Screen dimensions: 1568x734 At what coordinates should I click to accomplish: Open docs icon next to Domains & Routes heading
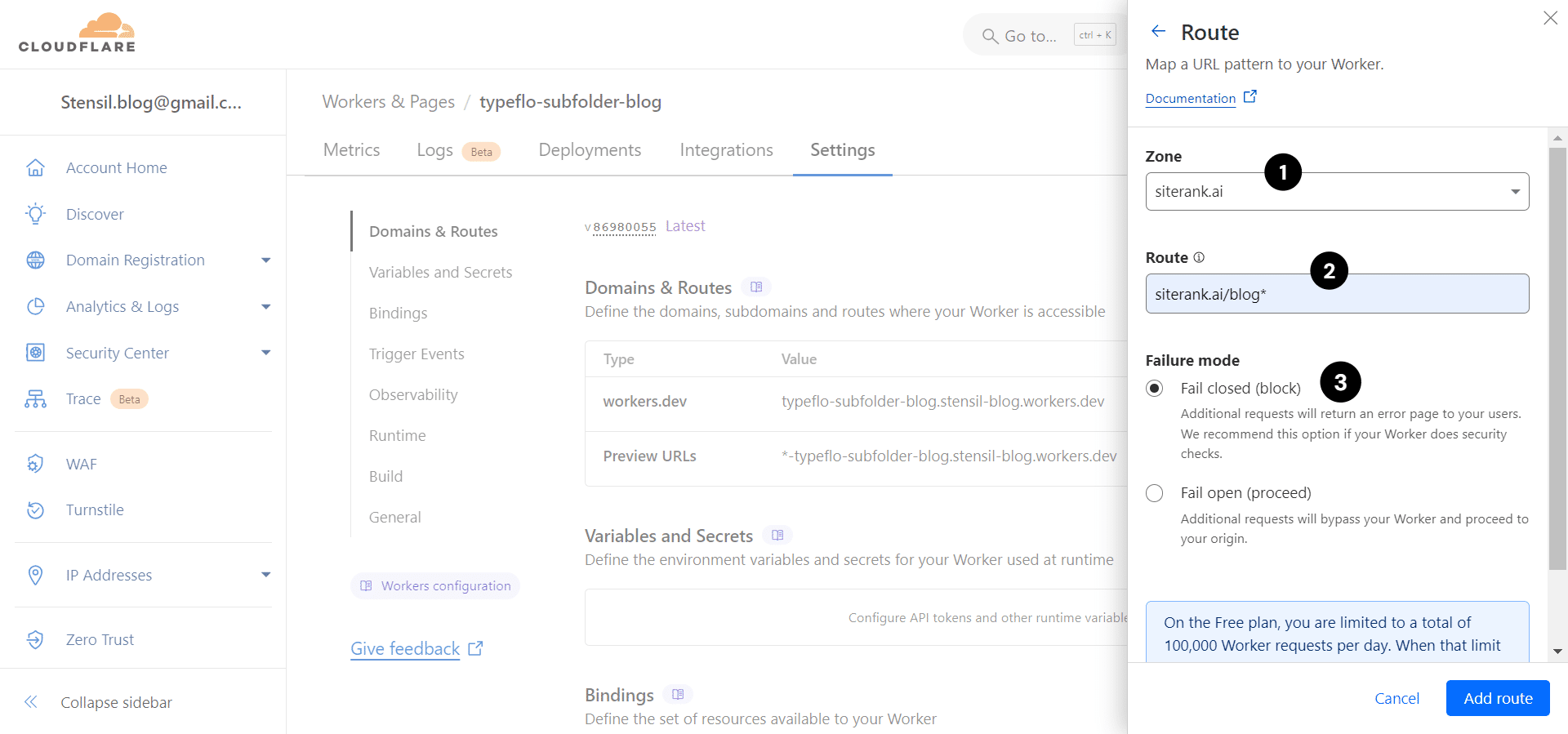coord(756,287)
